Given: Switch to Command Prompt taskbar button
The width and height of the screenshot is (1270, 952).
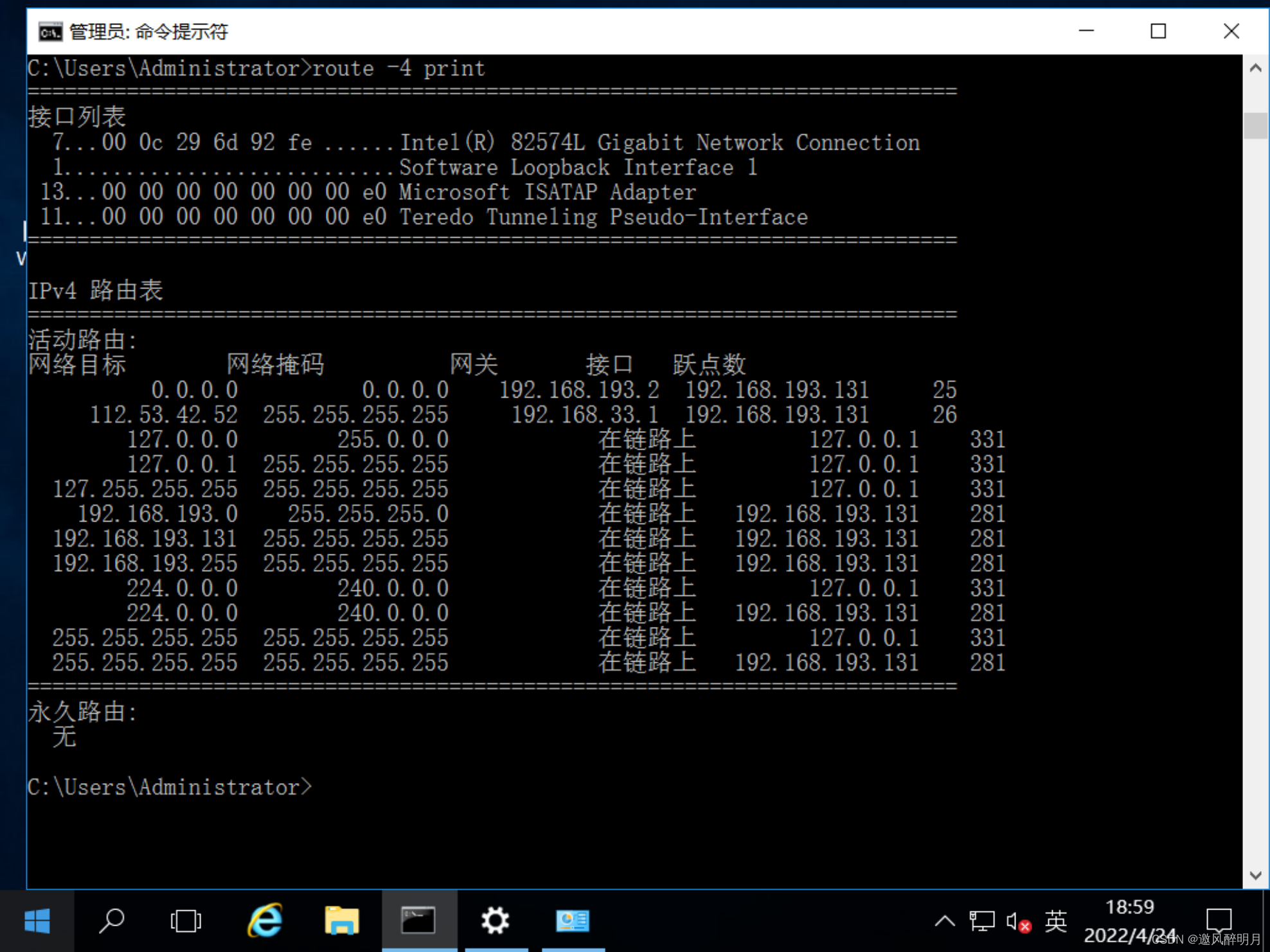Looking at the screenshot, I should (x=419, y=921).
